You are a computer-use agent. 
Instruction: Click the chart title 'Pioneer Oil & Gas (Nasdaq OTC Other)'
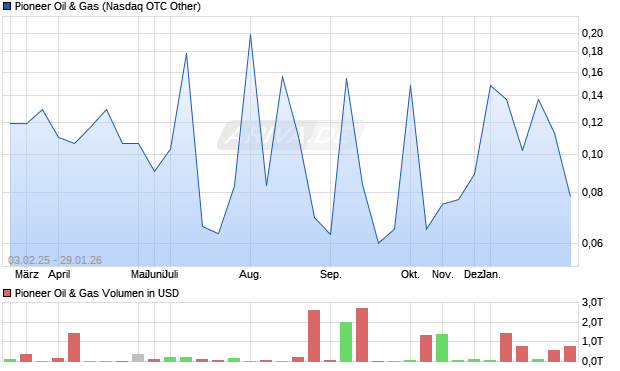pos(108,6)
